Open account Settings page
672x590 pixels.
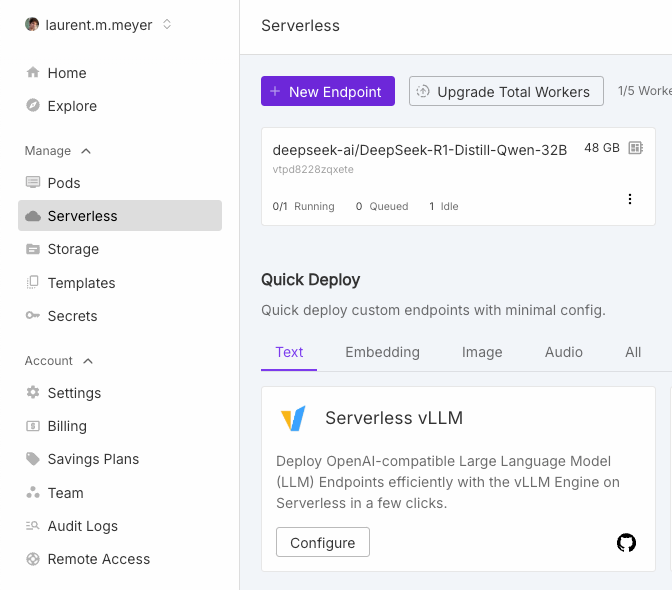click(74, 393)
